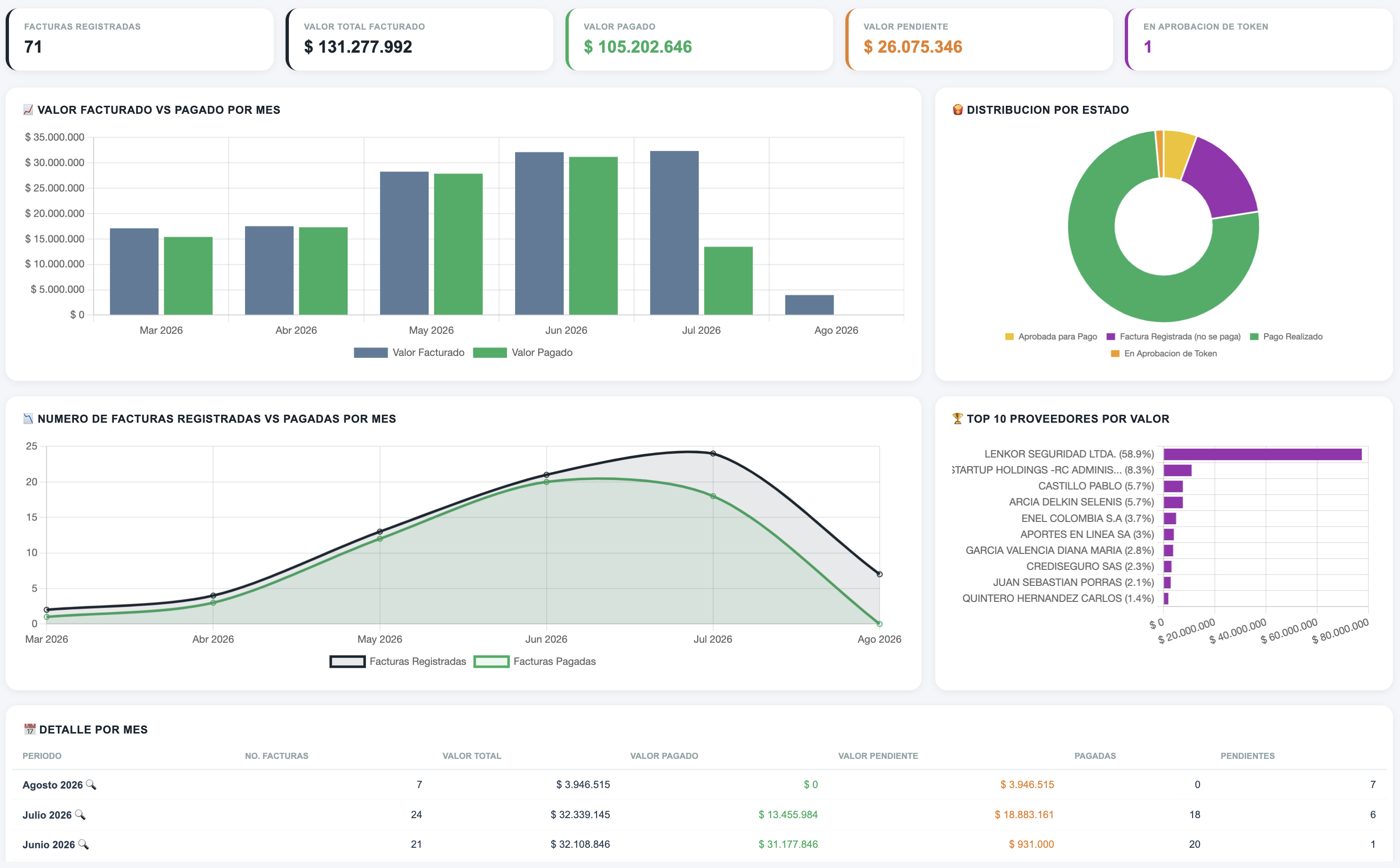
Task: Click the Jun 2026 Valor Pagado bar
Action: tap(593, 236)
